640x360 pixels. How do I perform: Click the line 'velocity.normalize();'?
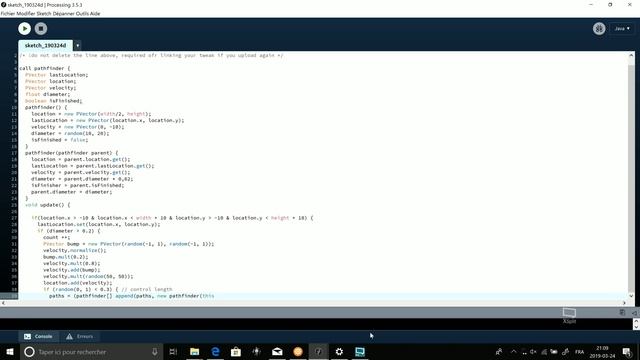[74, 250]
